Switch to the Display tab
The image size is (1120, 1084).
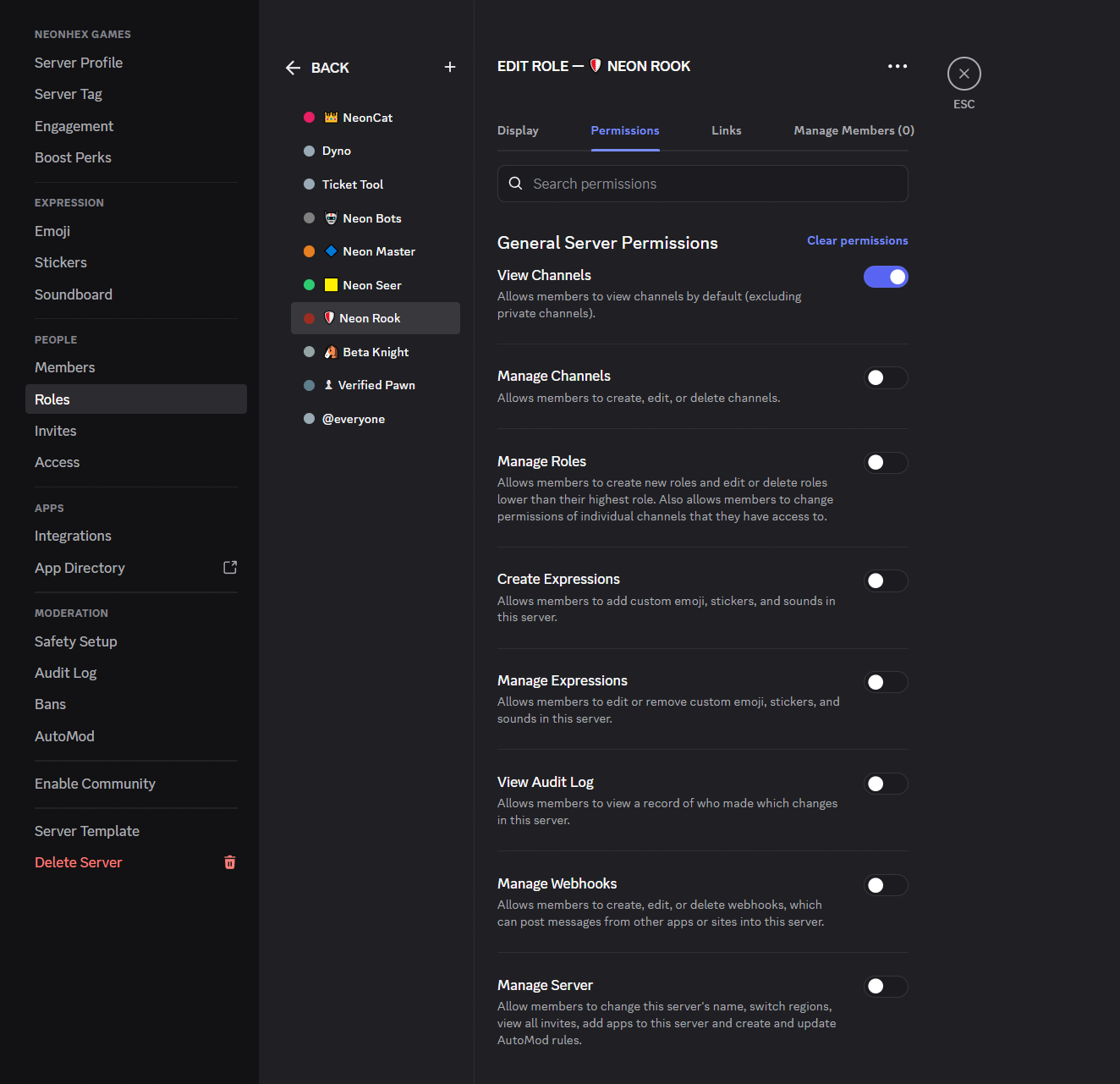tap(518, 130)
